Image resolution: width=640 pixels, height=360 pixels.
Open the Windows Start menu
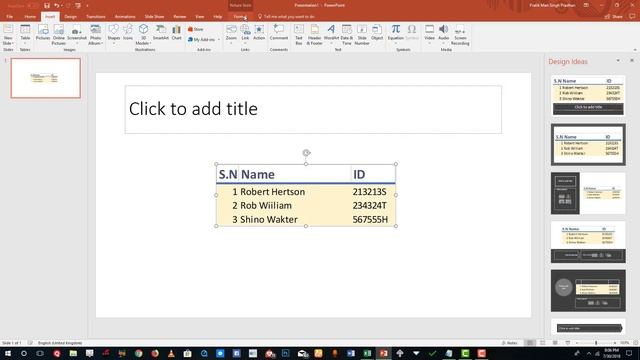8,353
